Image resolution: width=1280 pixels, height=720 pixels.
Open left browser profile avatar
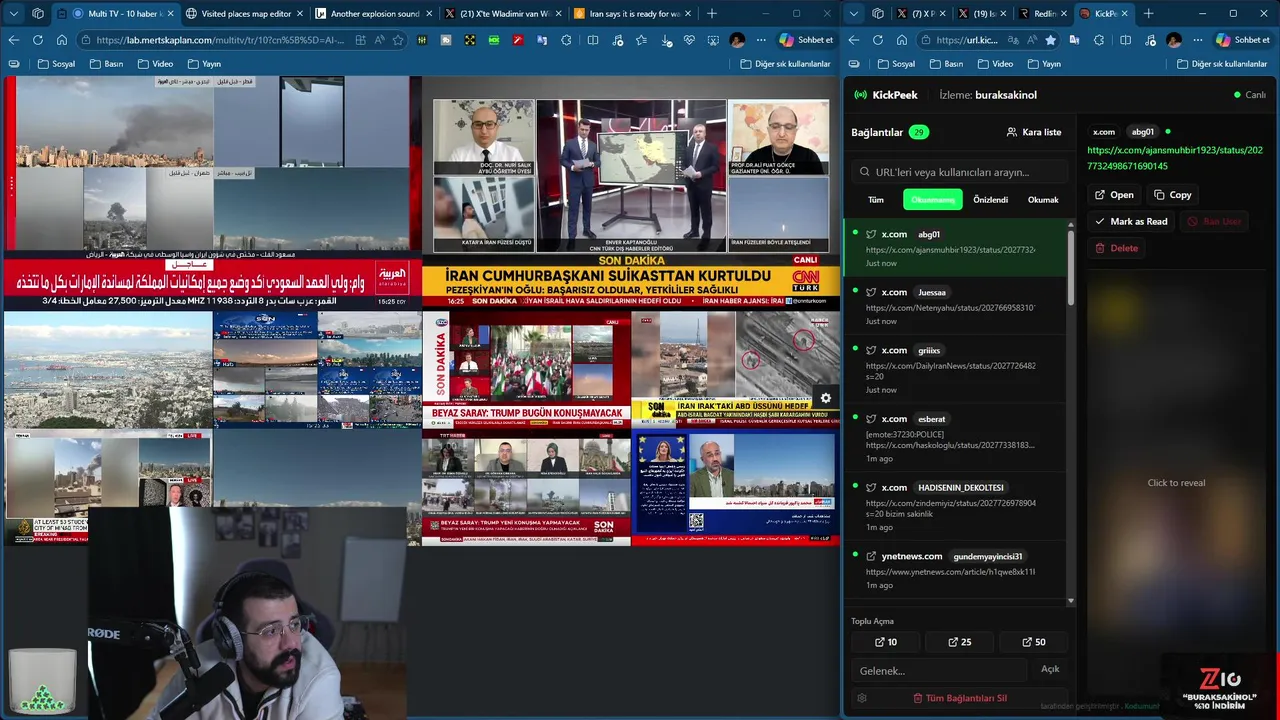[737, 40]
